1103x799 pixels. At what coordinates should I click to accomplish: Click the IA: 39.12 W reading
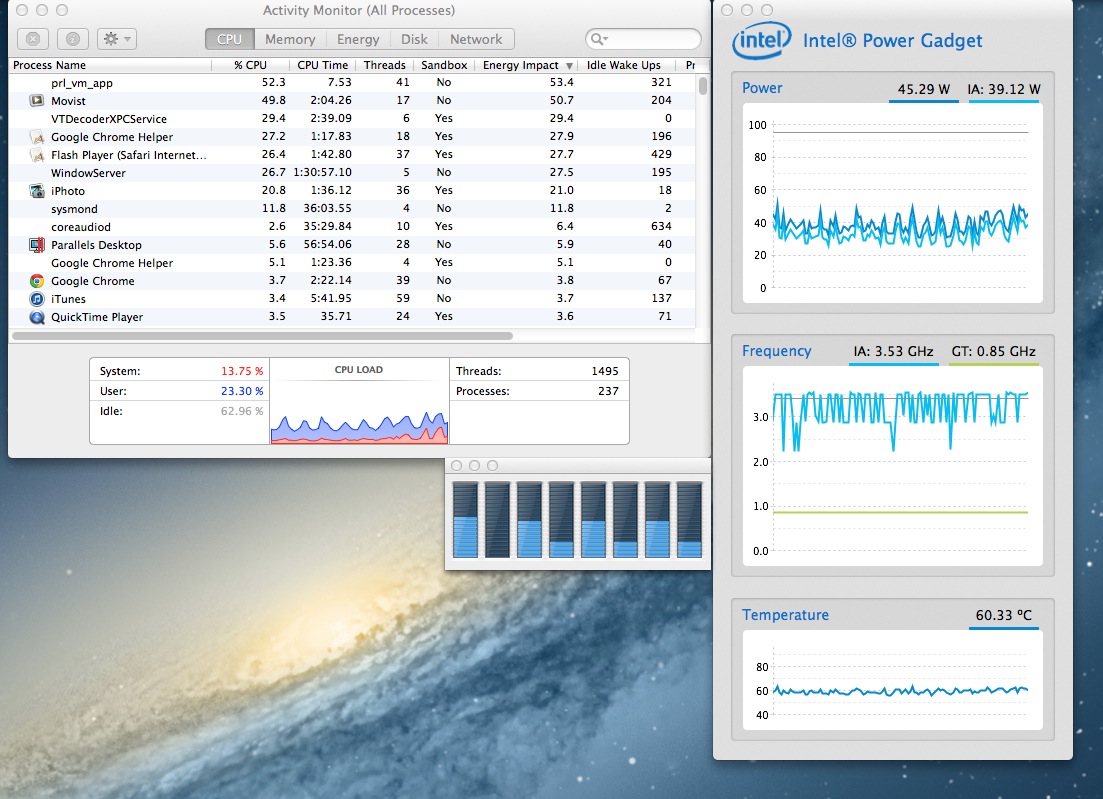click(1004, 89)
